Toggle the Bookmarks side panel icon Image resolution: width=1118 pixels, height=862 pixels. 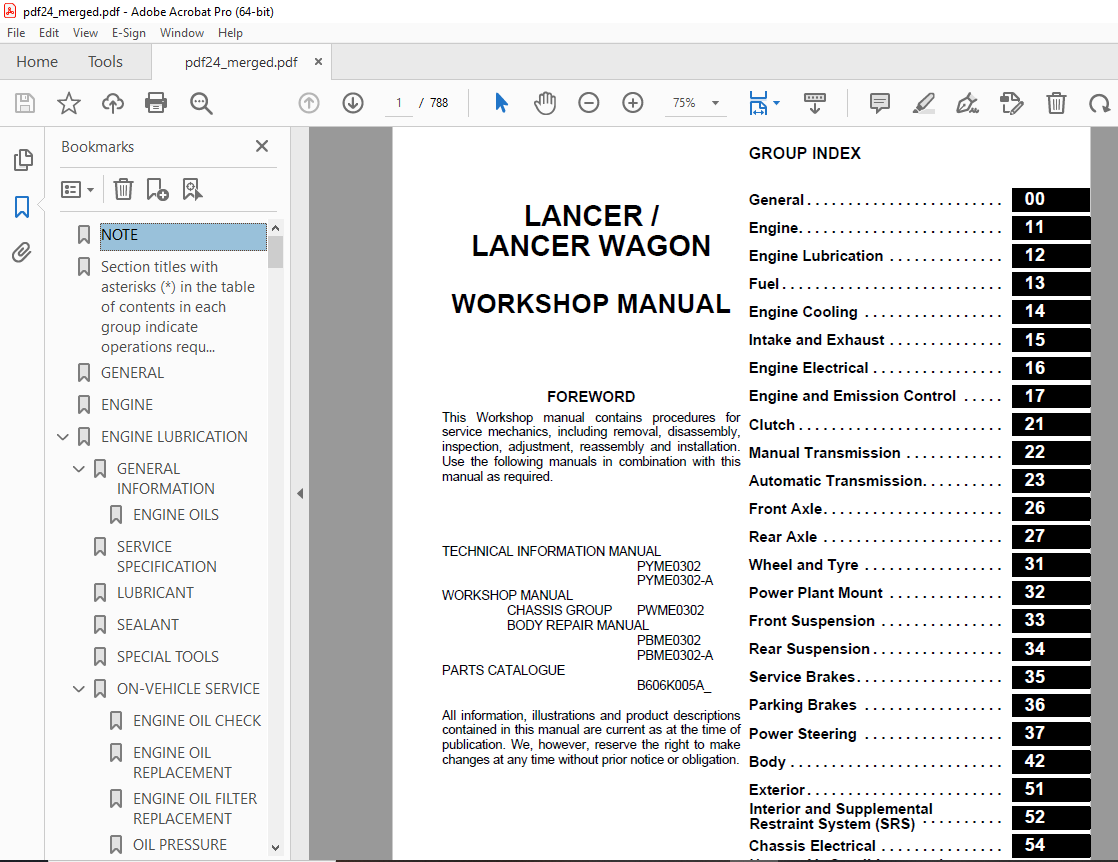click(22, 207)
